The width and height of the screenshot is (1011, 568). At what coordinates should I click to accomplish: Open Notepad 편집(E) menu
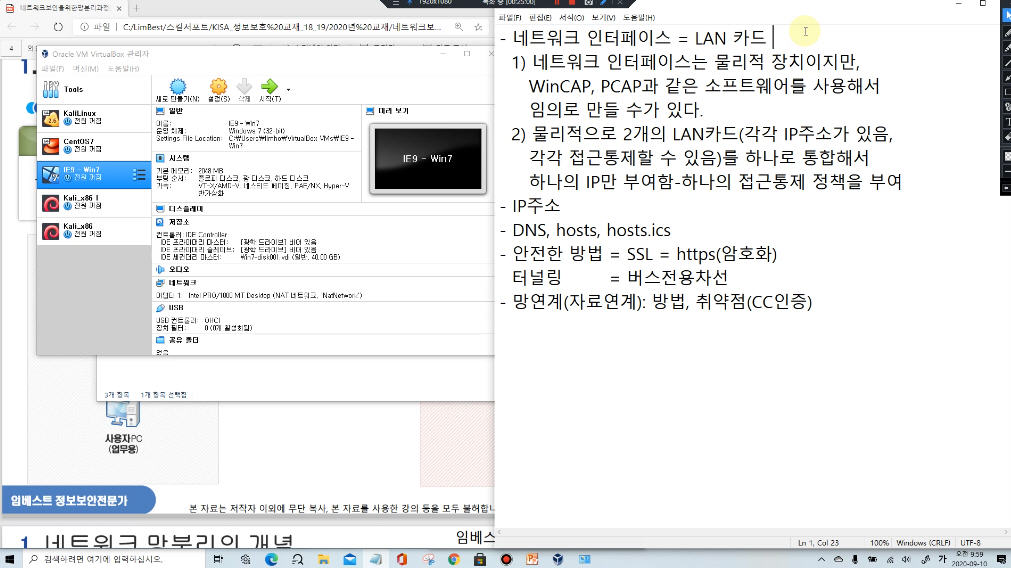tap(540, 18)
